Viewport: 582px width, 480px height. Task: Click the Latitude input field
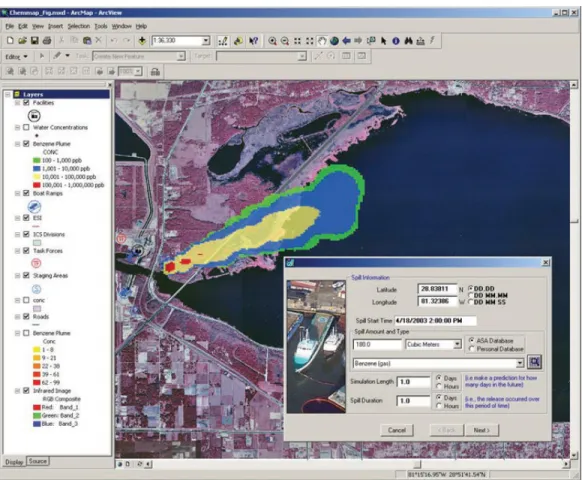(x=438, y=289)
